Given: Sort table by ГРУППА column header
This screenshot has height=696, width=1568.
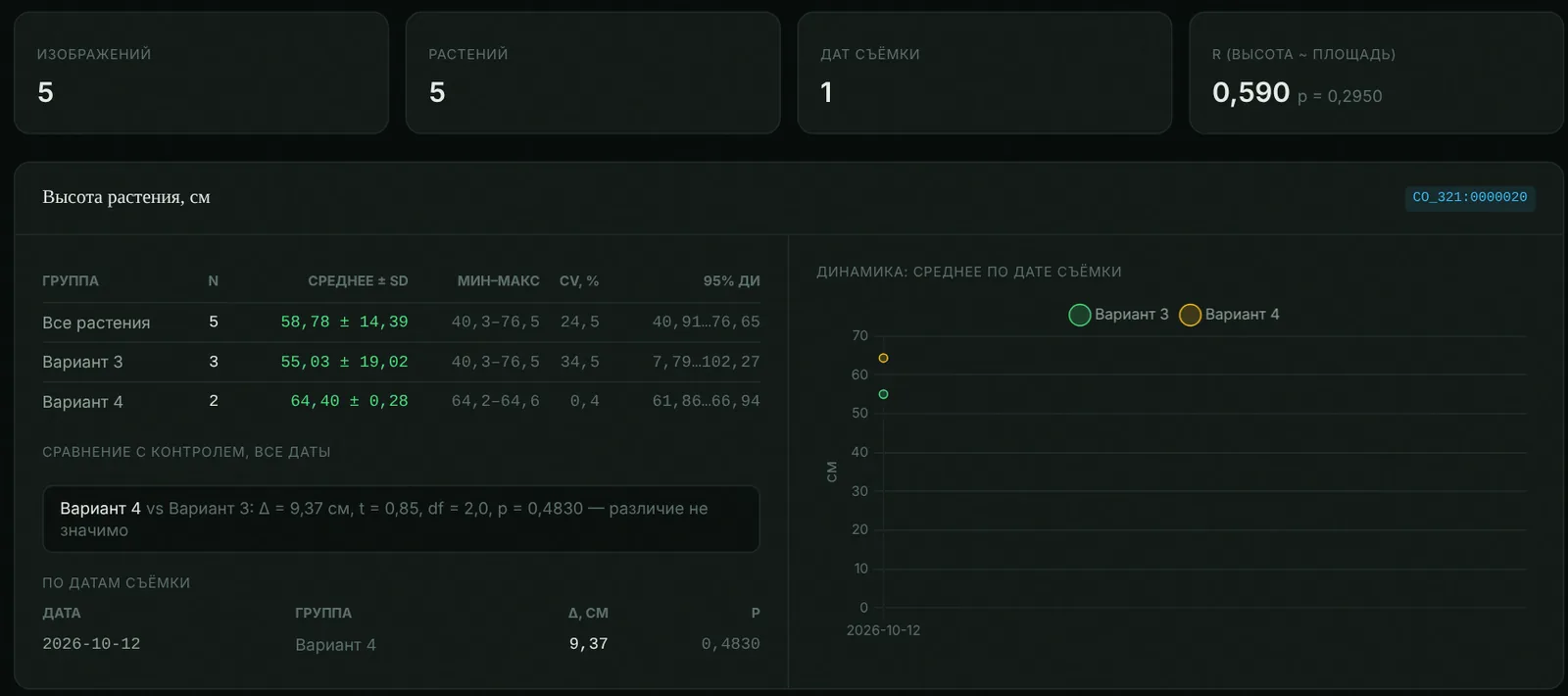Looking at the screenshot, I should pos(71,281).
